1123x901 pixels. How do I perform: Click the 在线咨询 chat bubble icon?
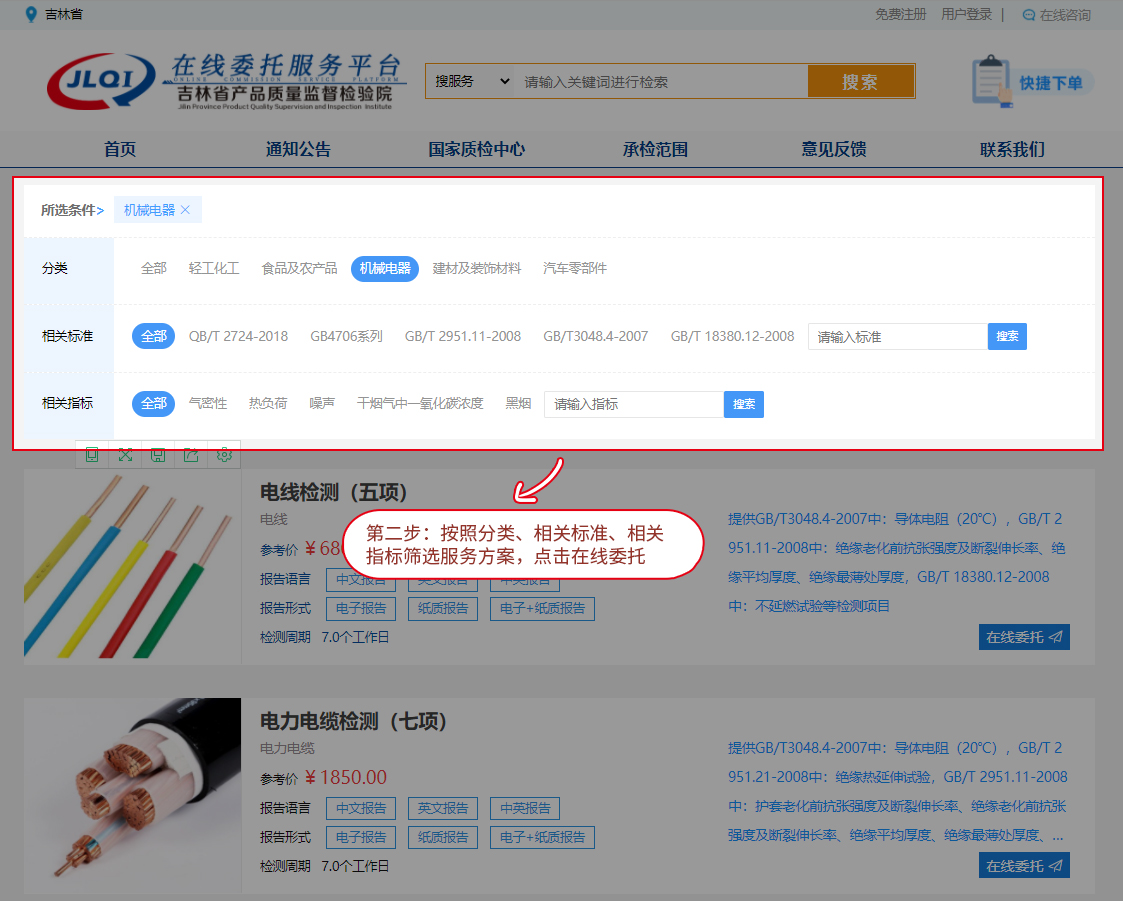pyautogui.click(x=1029, y=15)
